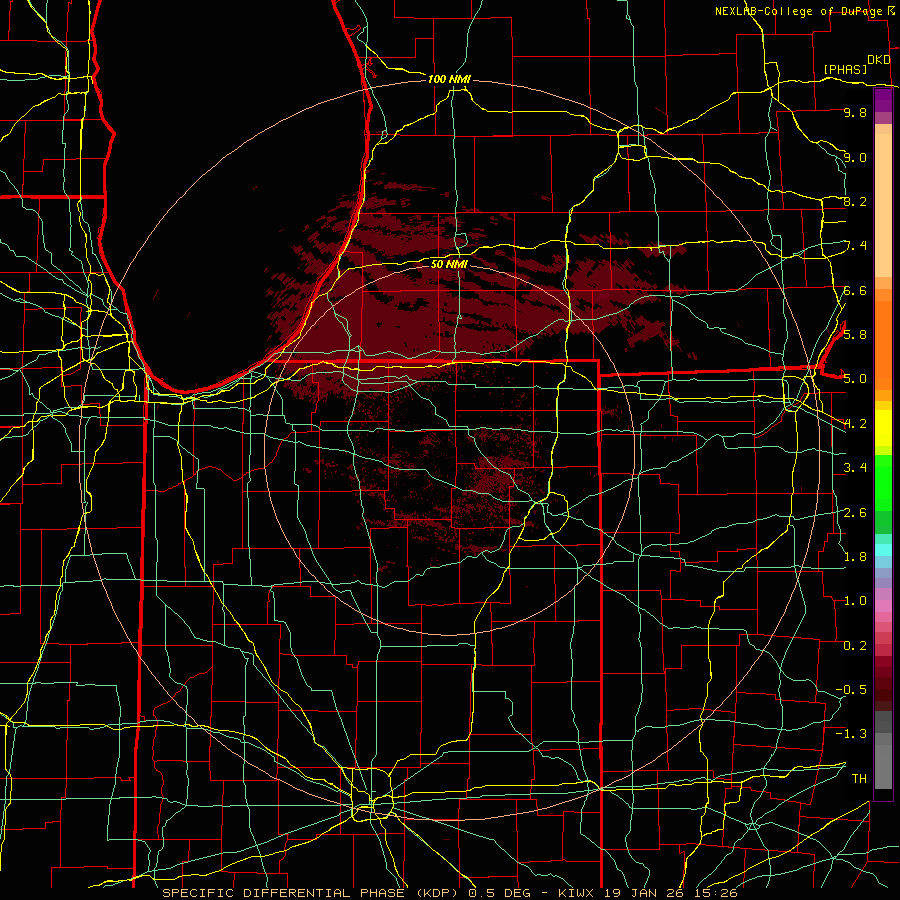Pick the pink segment near 1.0 on color bar
Viewport: 900px width, 900px height.
[x=883, y=606]
